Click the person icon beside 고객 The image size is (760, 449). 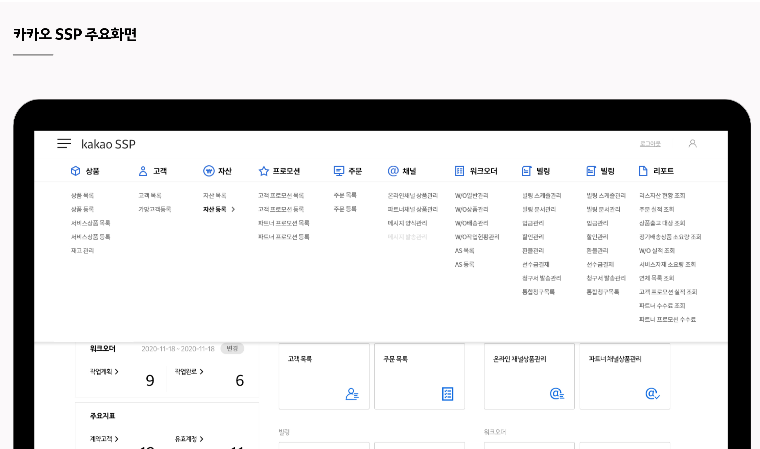(142, 171)
